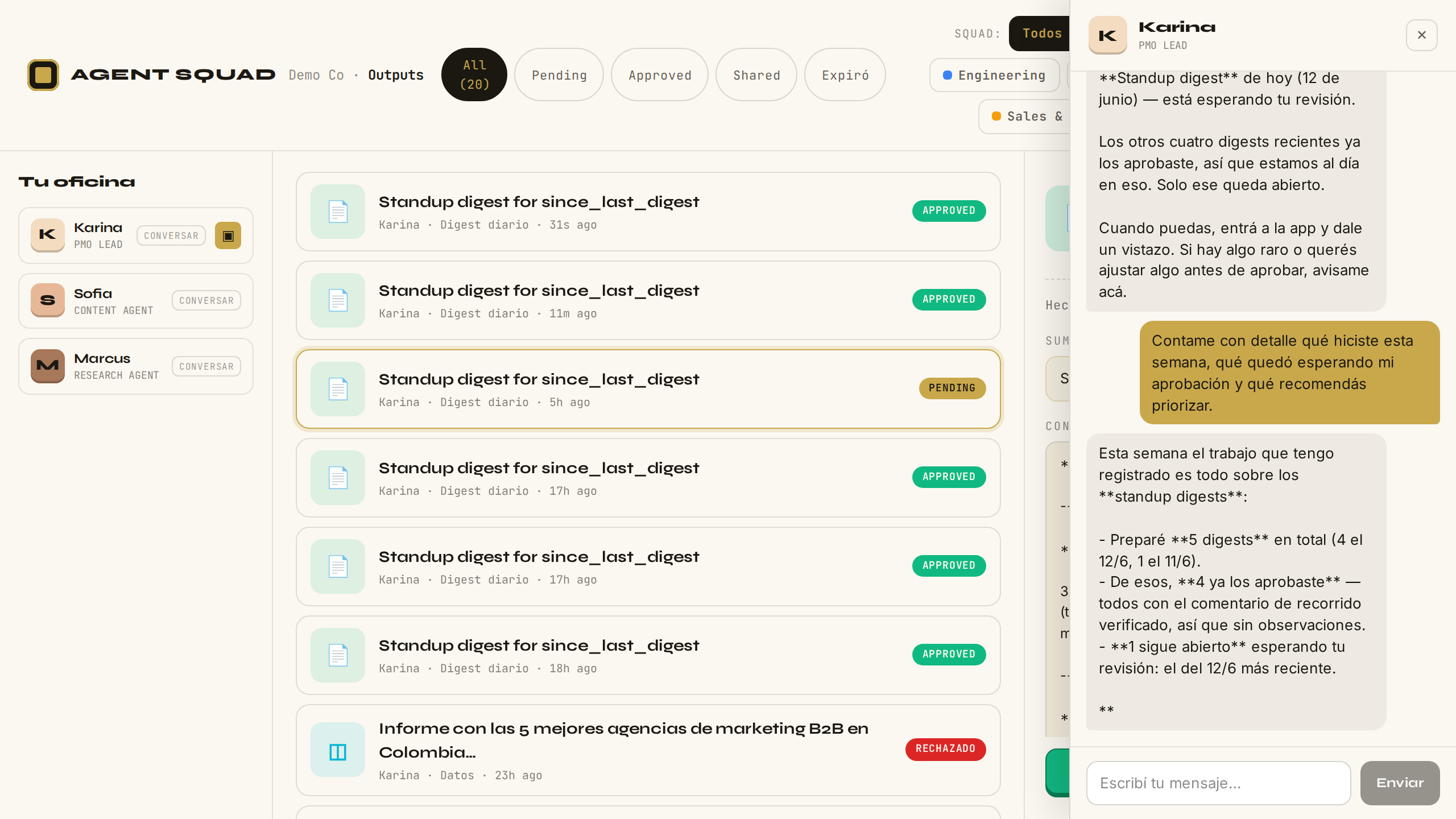Click Karina's reply starting Esta semana el trabajo
Image resolution: width=1456 pixels, height=819 pixels.
(1236, 582)
